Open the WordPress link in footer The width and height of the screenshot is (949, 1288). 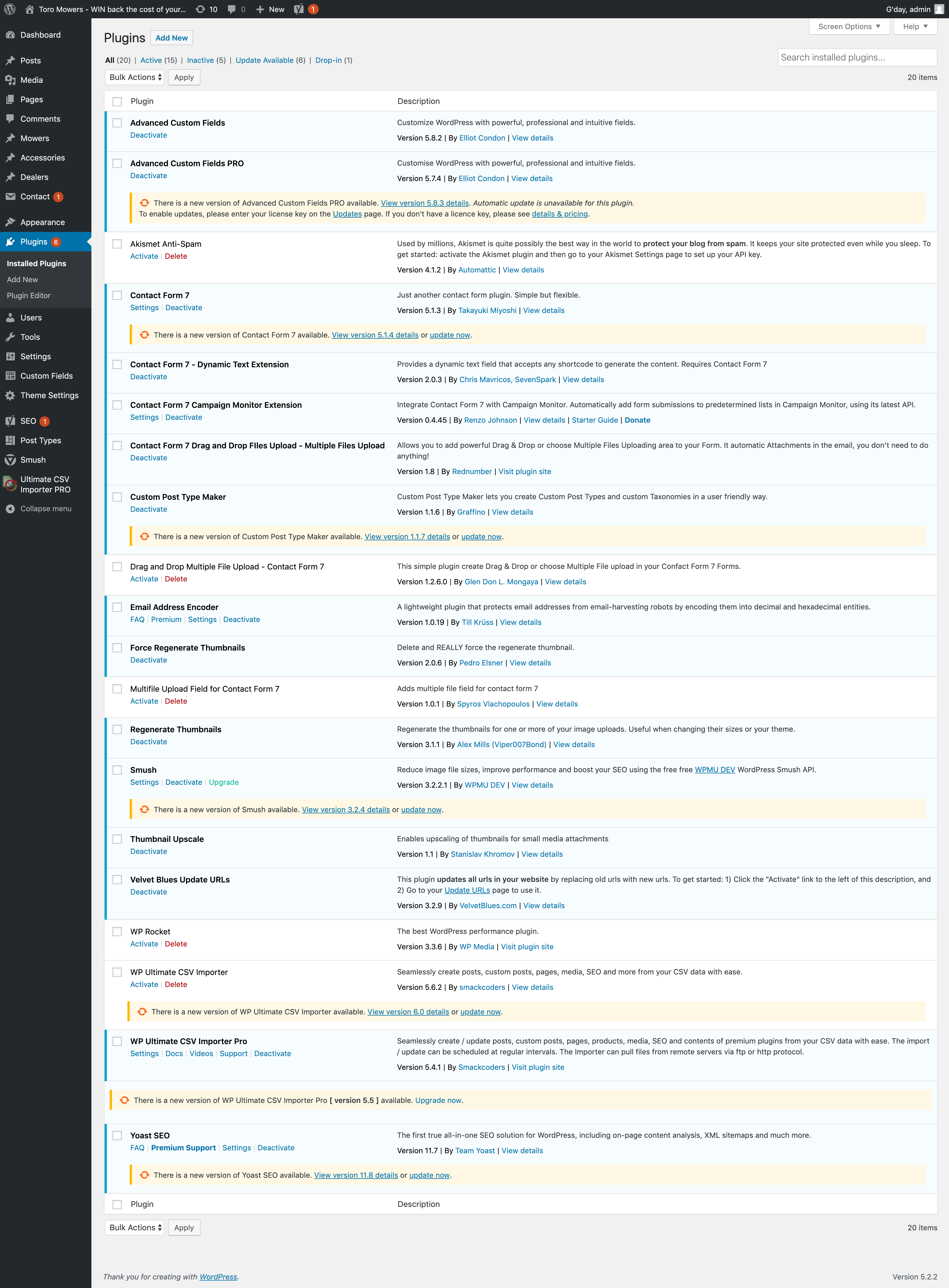[x=218, y=1277]
